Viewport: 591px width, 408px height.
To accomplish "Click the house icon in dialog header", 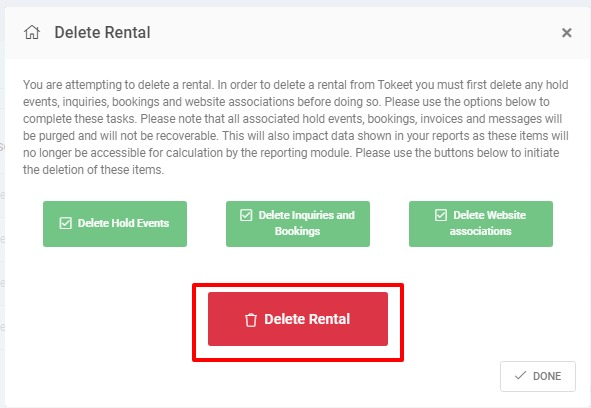I will click(x=32, y=32).
